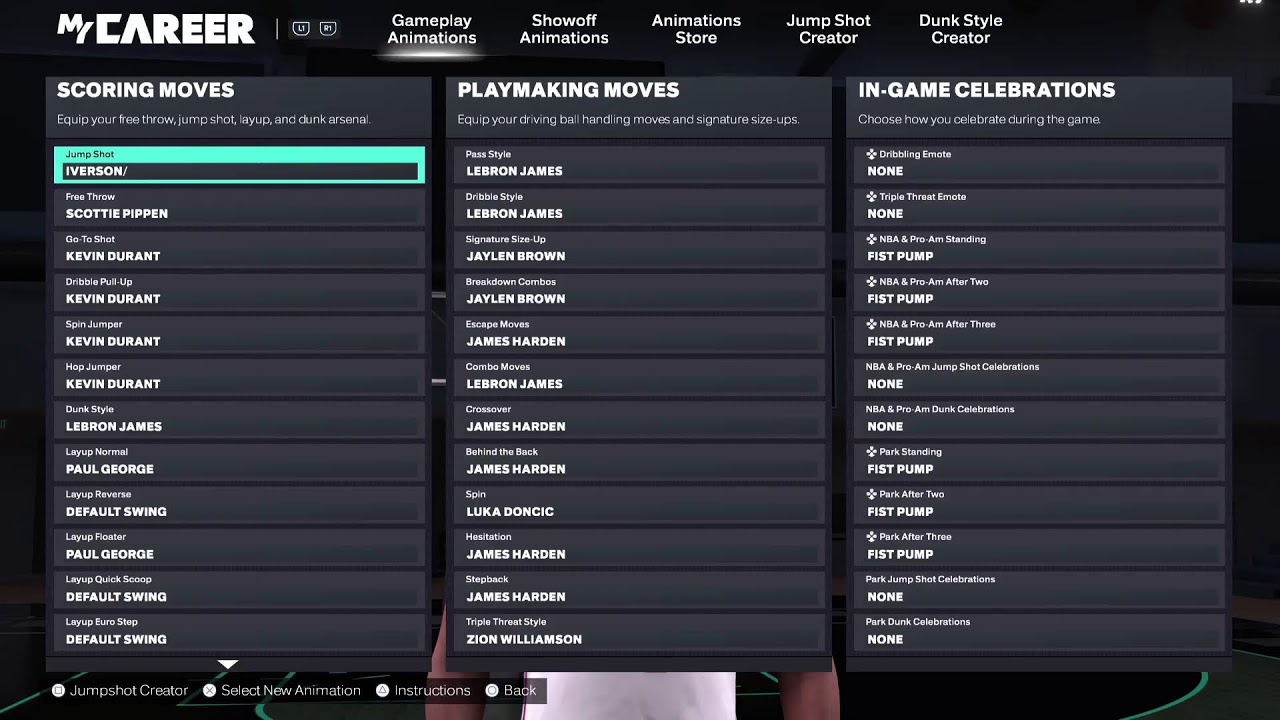Choose the Dunk Style row
The height and width of the screenshot is (720, 1280).
(x=239, y=419)
